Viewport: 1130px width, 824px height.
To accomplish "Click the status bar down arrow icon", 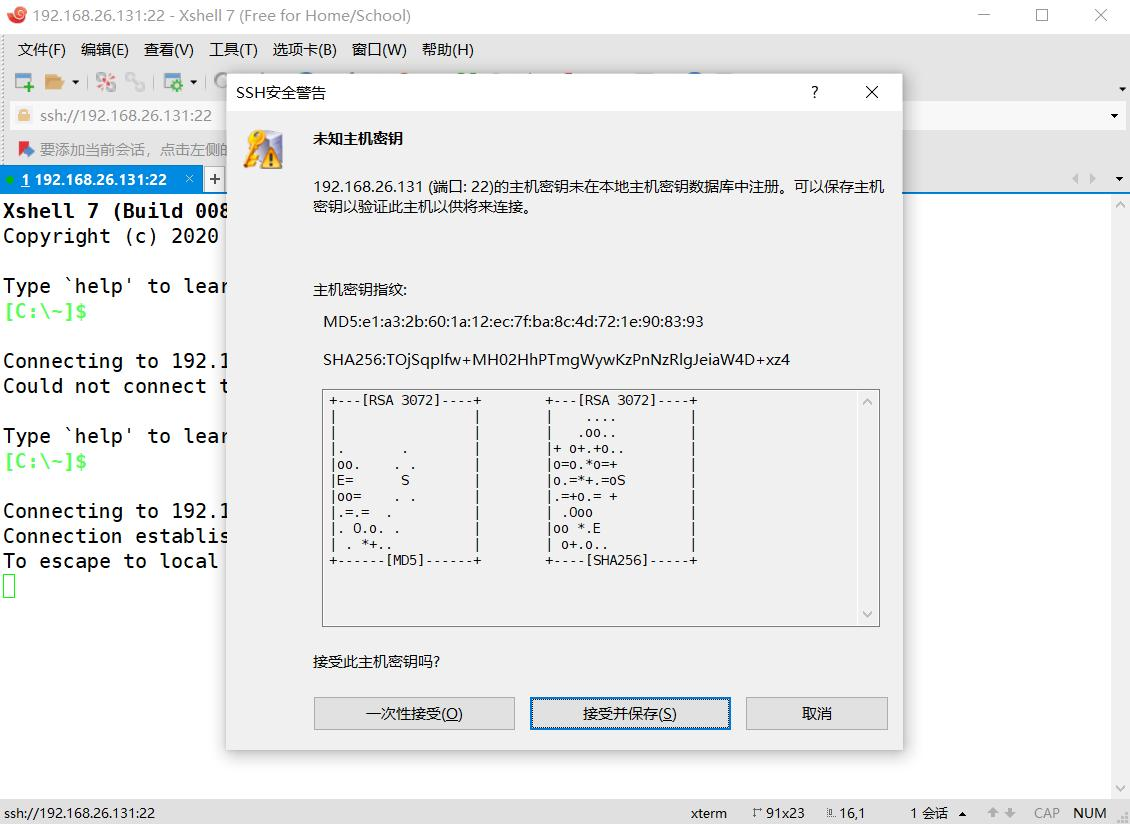I will tap(1010, 813).
